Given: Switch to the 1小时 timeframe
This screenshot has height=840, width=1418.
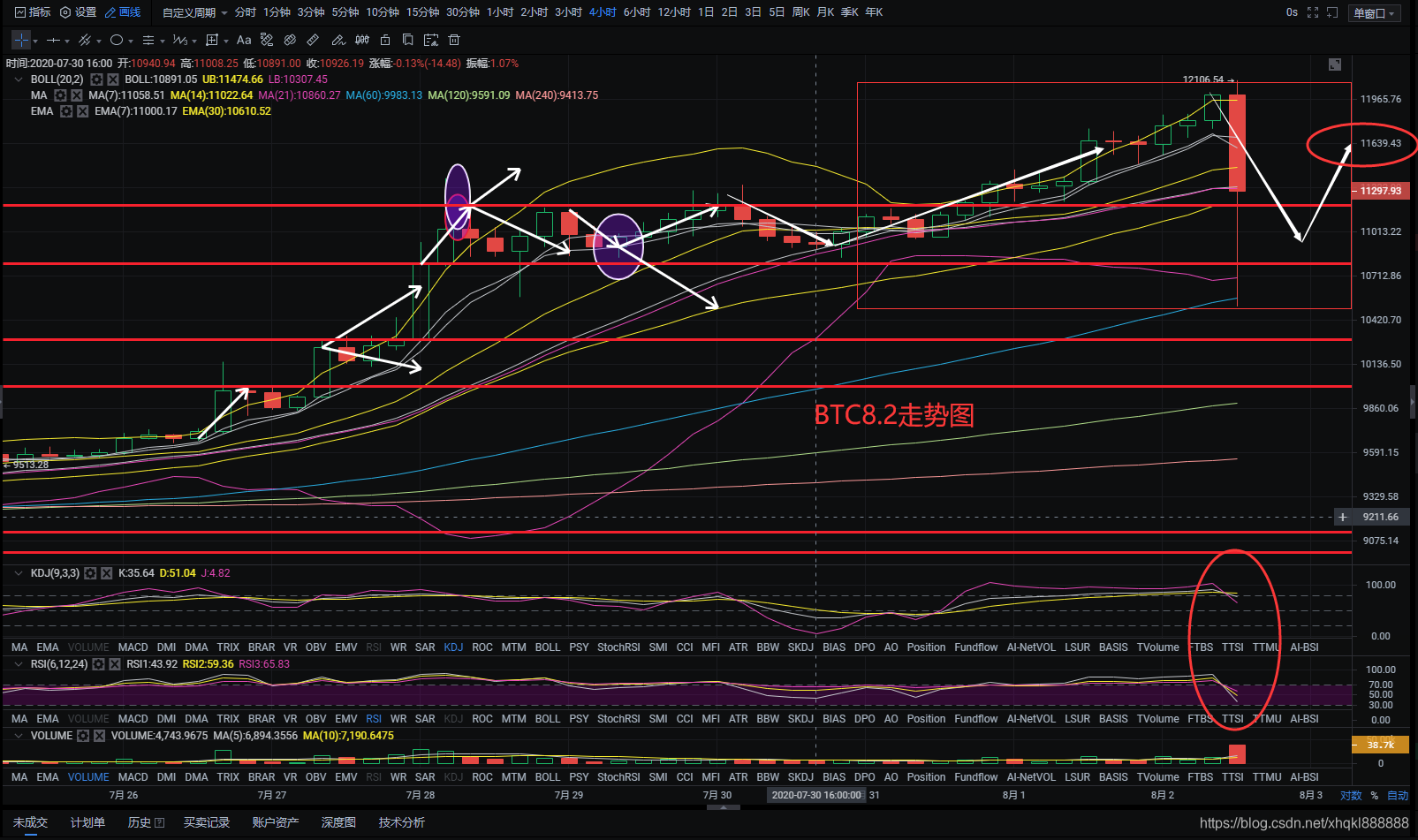Looking at the screenshot, I should 500,12.
